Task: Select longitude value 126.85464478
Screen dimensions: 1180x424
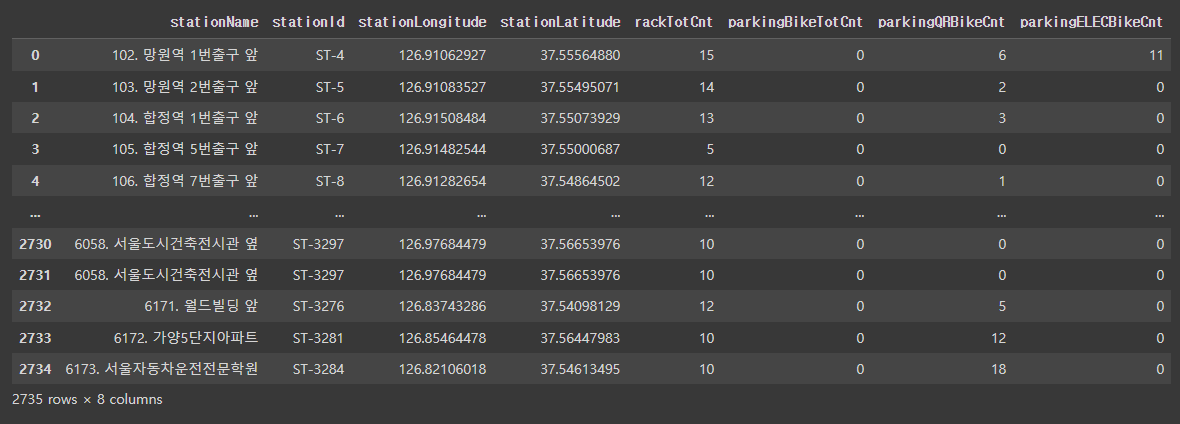Action: (x=442, y=338)
